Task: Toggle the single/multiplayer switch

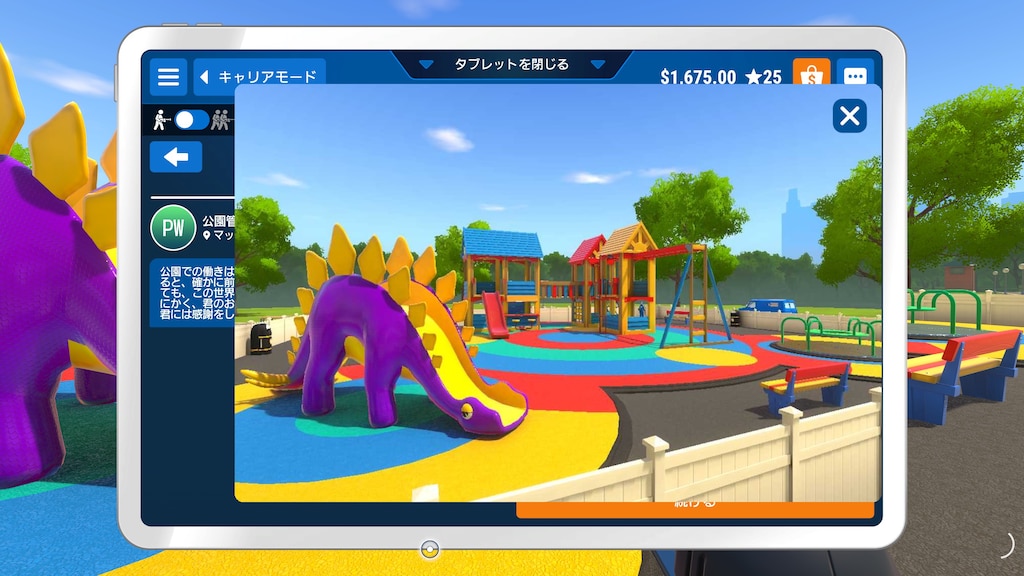Action: (x=191, y=121)
